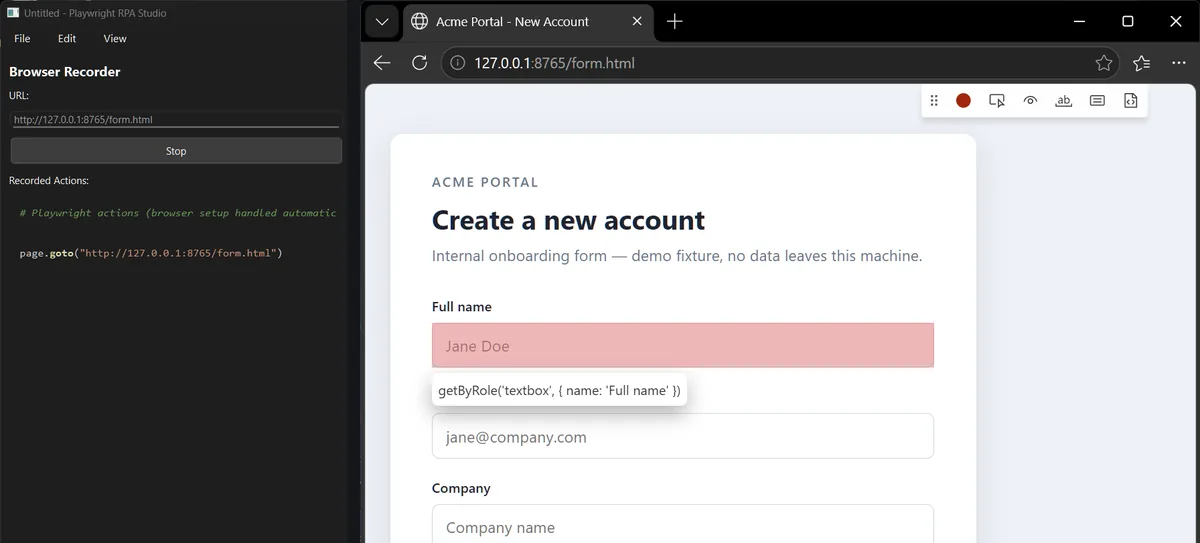Open the Edit menu in RPA Studio
The width and height of the screenshot is (1200, 543).
67,38
